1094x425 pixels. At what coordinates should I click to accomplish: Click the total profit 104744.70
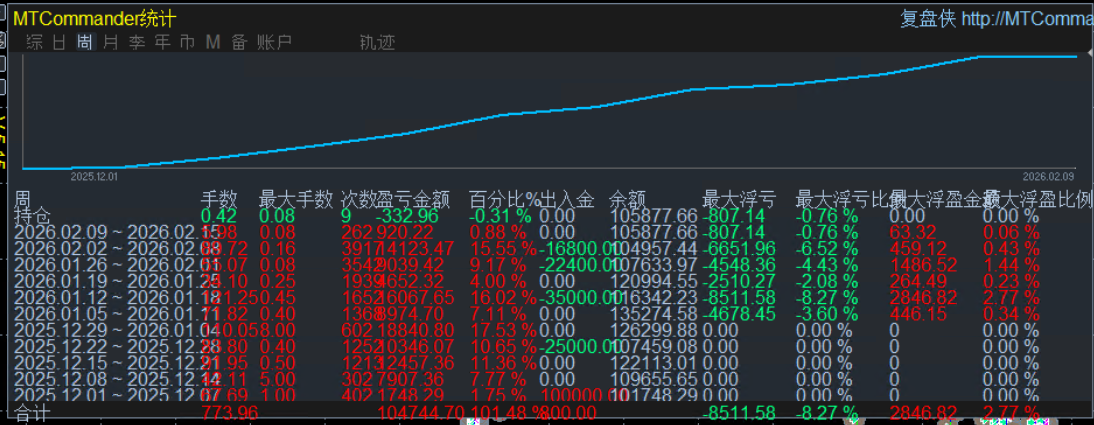[421, 415]
